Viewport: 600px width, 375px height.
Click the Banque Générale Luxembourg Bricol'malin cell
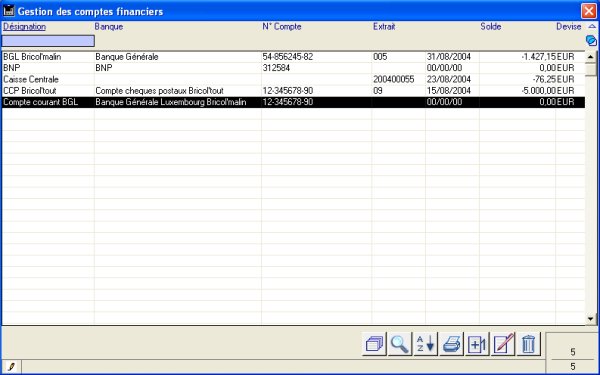[171, 102]
